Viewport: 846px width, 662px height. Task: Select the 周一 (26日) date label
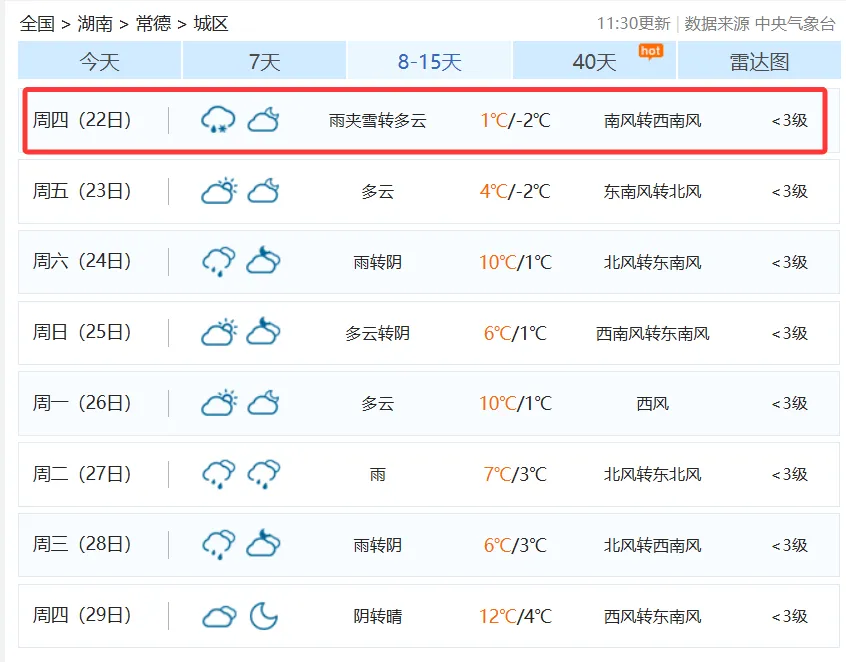81,403
